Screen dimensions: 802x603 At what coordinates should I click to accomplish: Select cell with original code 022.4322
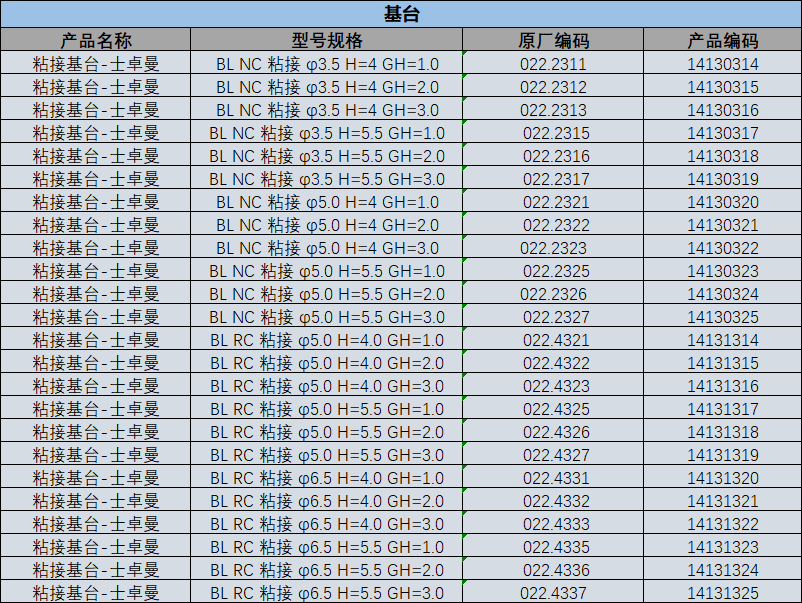click(x=553, y=362)
